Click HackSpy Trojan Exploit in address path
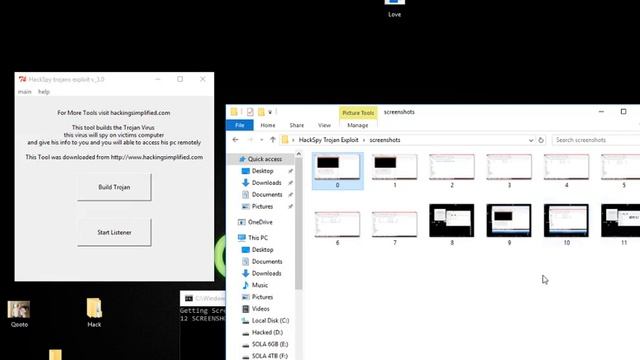The width and height of the screenshot is (640, 360). [x=329, y=140]
